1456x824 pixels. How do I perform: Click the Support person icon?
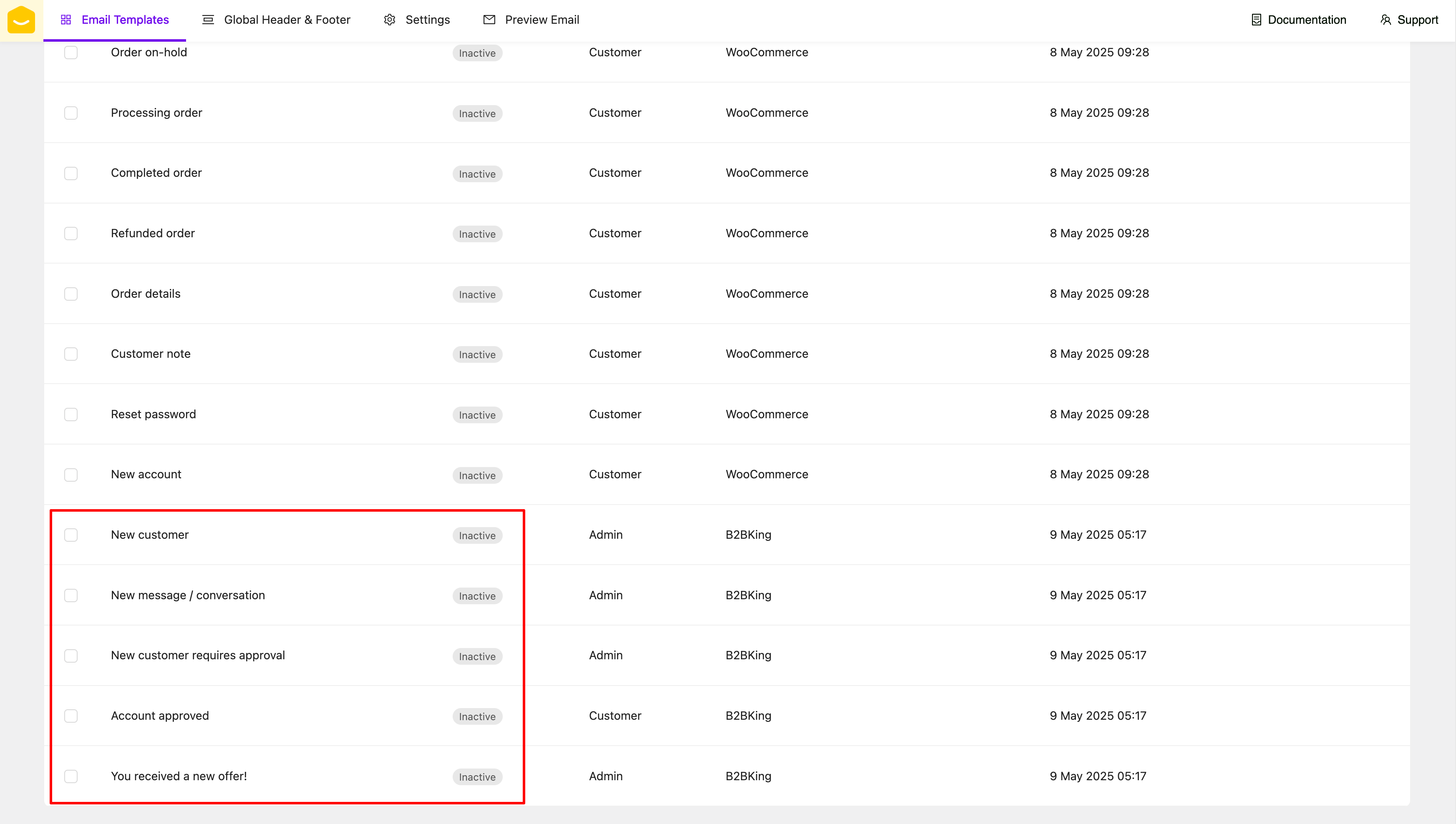pos(1385,20)
